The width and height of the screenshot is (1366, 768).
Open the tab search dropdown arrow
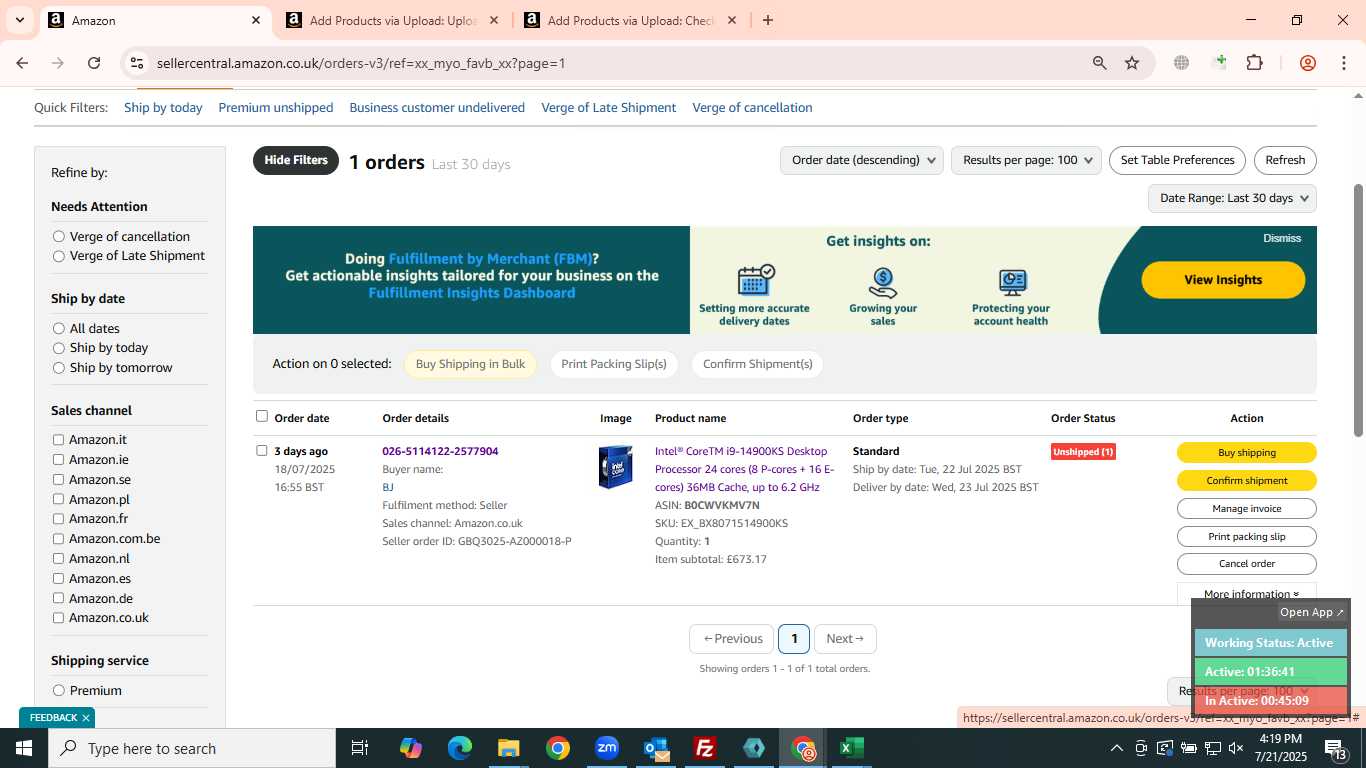coord(19,20)
